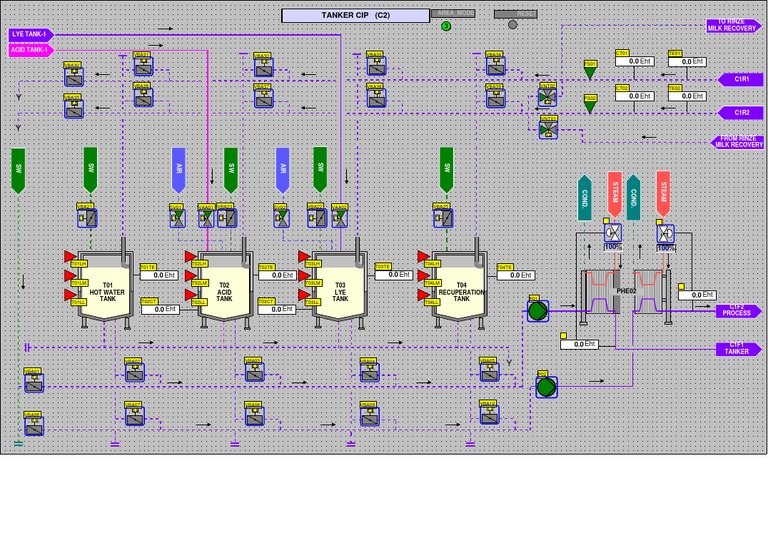Select flow switch FS01 on C1R1
This screenshot has height=543, width=768.
(x=590, y=72)
